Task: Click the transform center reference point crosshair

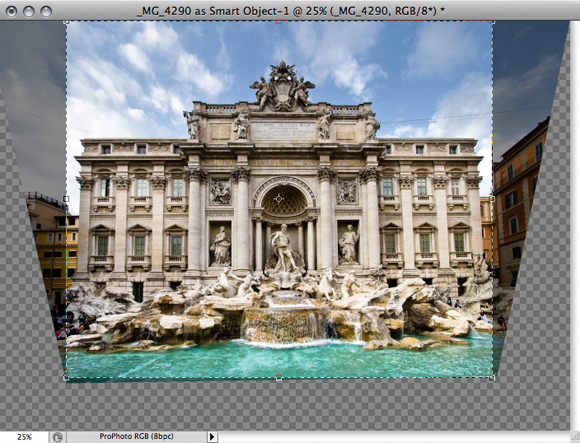Action: pyautogui.click(x=279, y=199)
